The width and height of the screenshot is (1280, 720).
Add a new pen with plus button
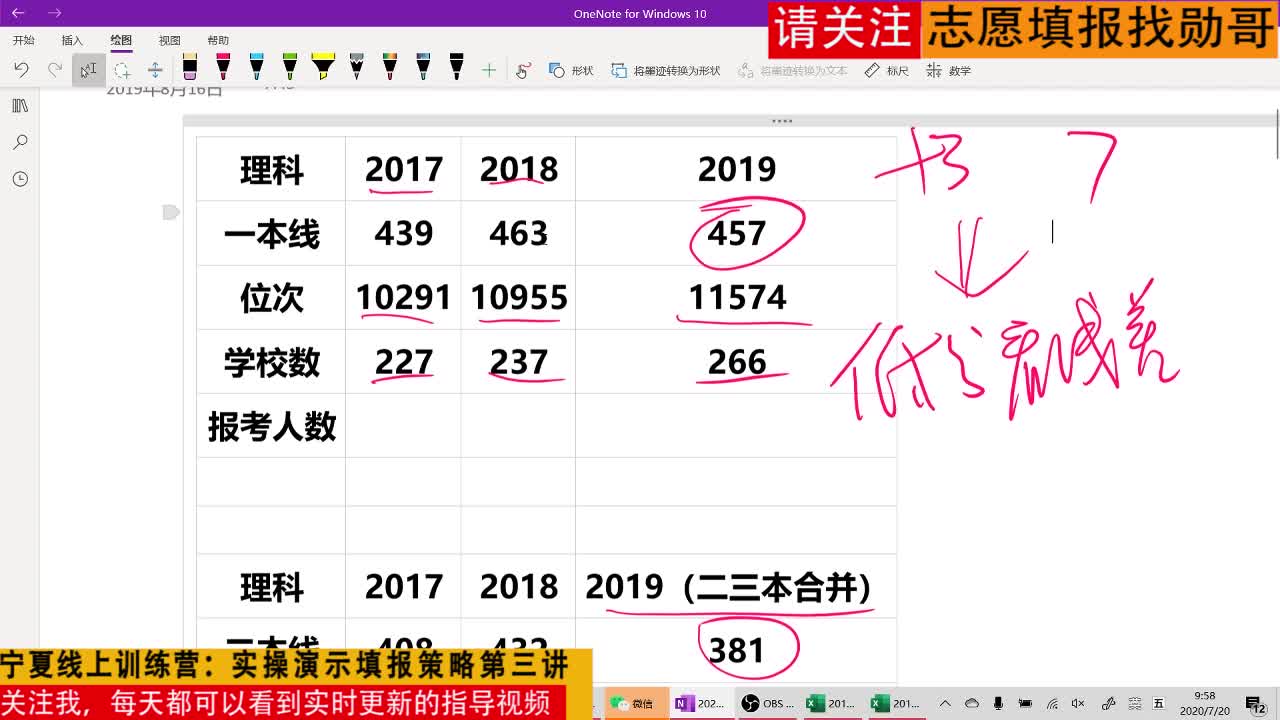[x=489, y=70]
